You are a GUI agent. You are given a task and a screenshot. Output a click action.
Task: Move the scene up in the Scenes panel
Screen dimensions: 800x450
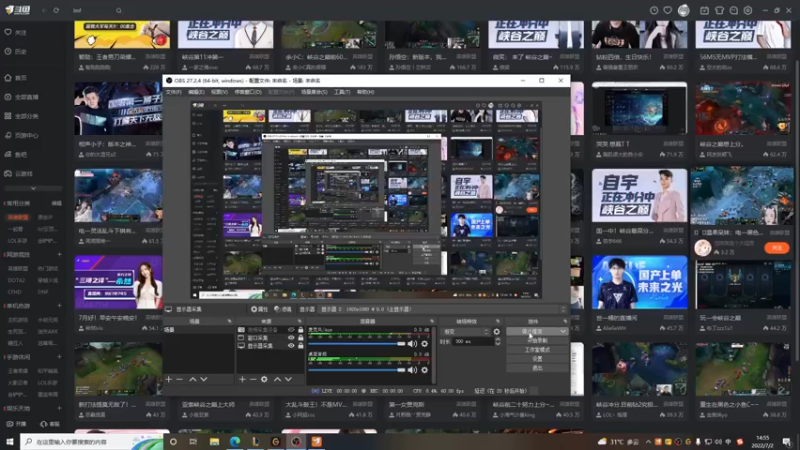pos(193,379)
